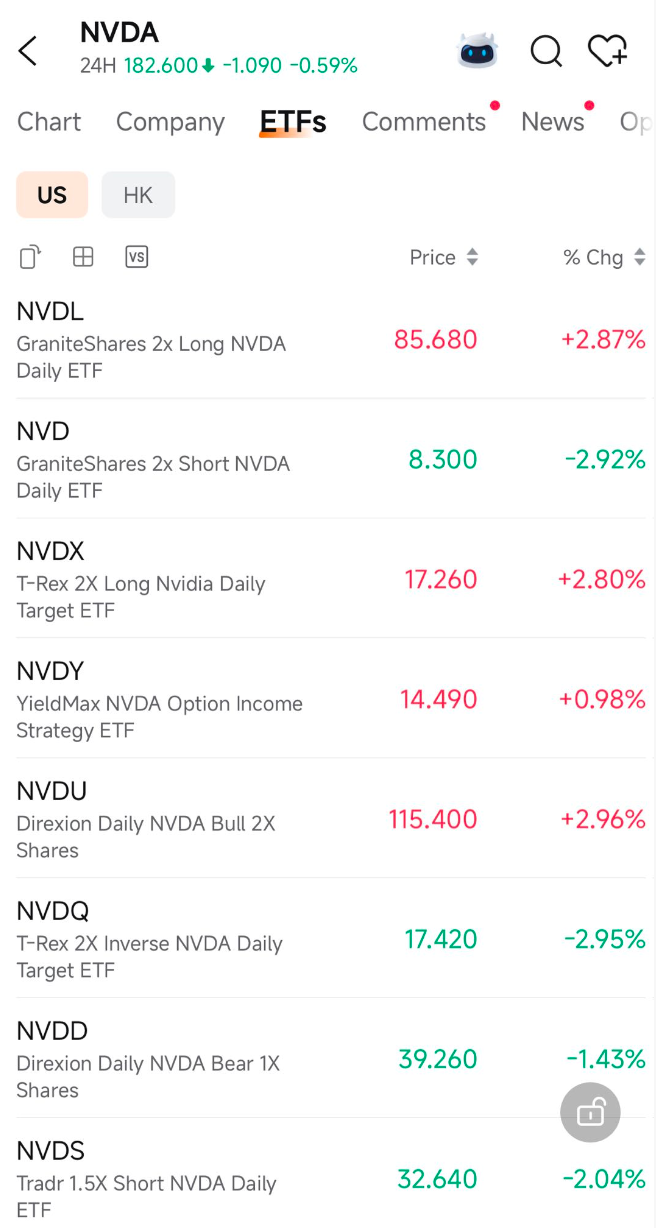Tap the rotate screen layout icon
Screen dimensions: 656x1228
30,258
